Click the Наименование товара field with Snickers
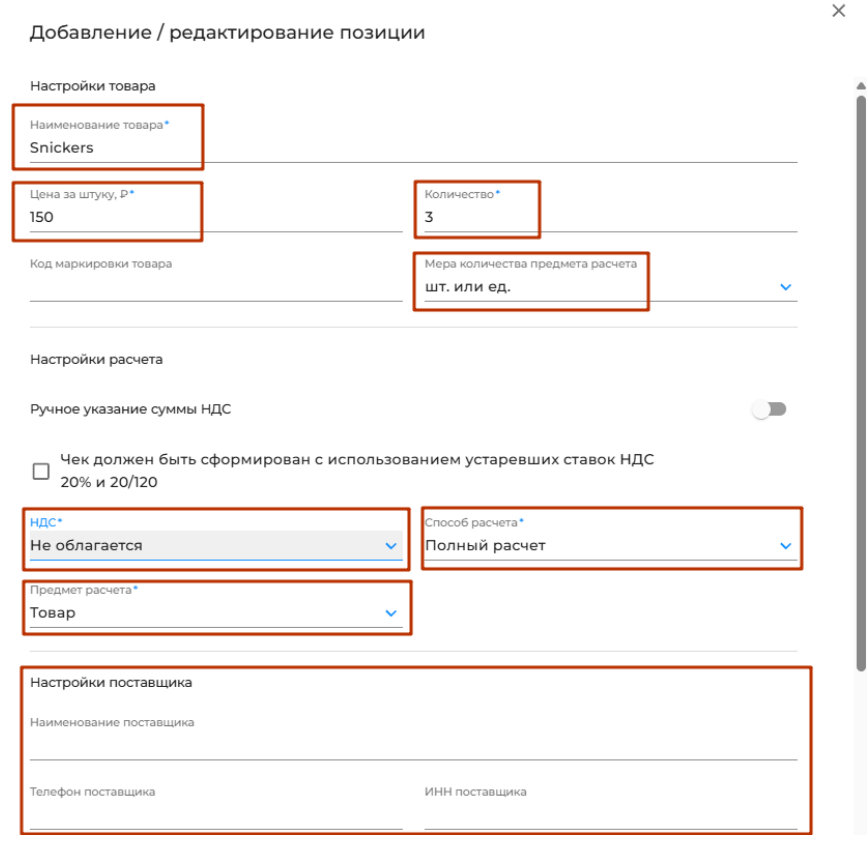 tap(300, 148)
